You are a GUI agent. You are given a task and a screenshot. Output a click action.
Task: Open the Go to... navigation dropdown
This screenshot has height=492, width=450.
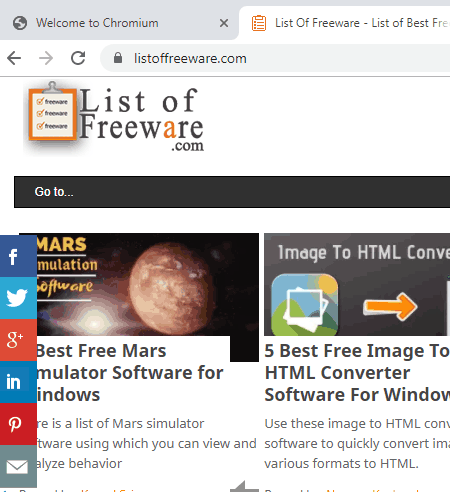point(232,192)
